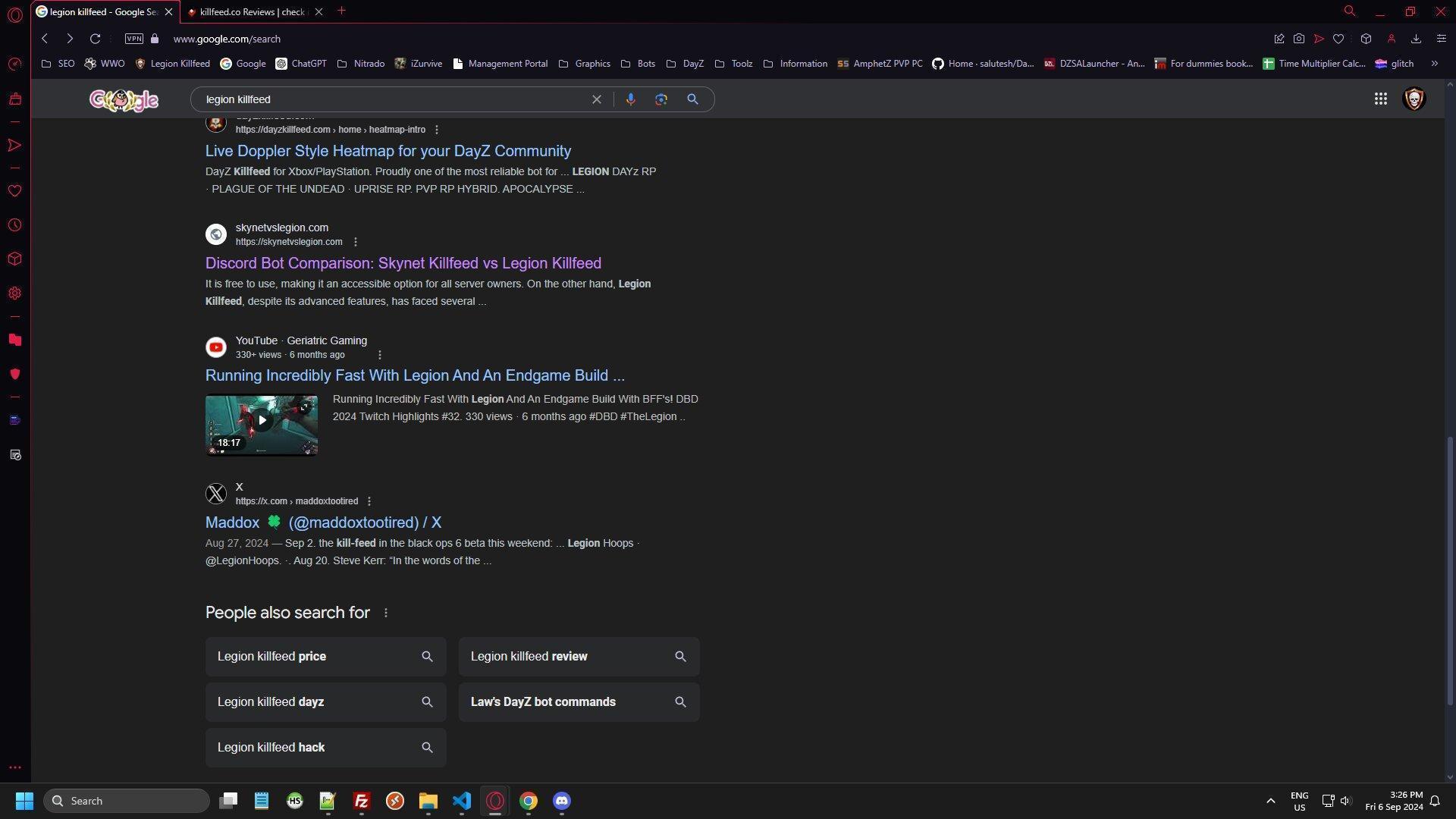
Task: Open People also search for options
Action: 385,613
